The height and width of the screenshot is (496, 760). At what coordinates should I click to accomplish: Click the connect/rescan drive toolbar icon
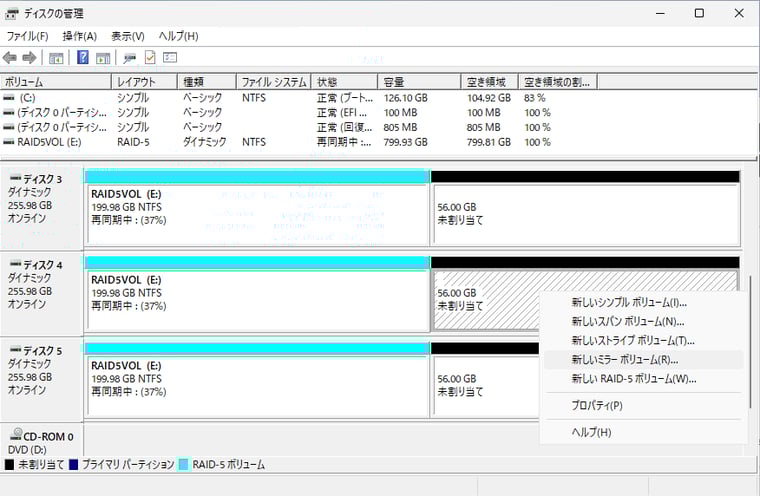pos(130,58)
